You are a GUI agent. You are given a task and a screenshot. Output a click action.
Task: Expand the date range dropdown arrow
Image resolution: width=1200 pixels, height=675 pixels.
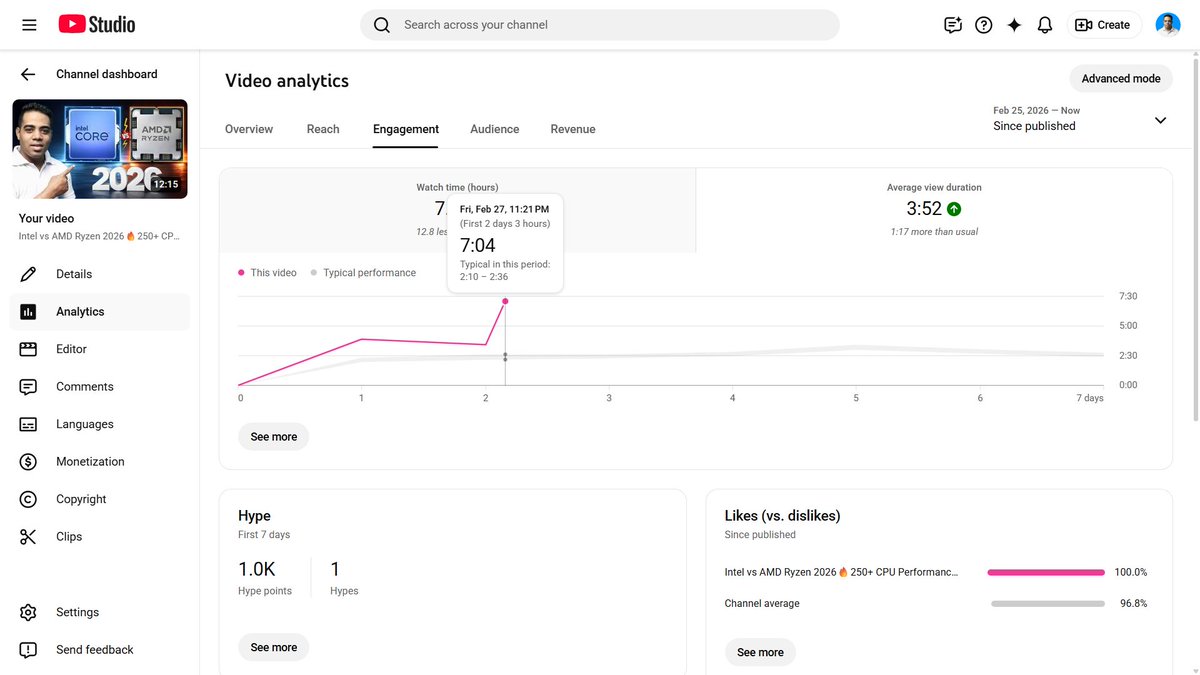(x=1160, y=120)
